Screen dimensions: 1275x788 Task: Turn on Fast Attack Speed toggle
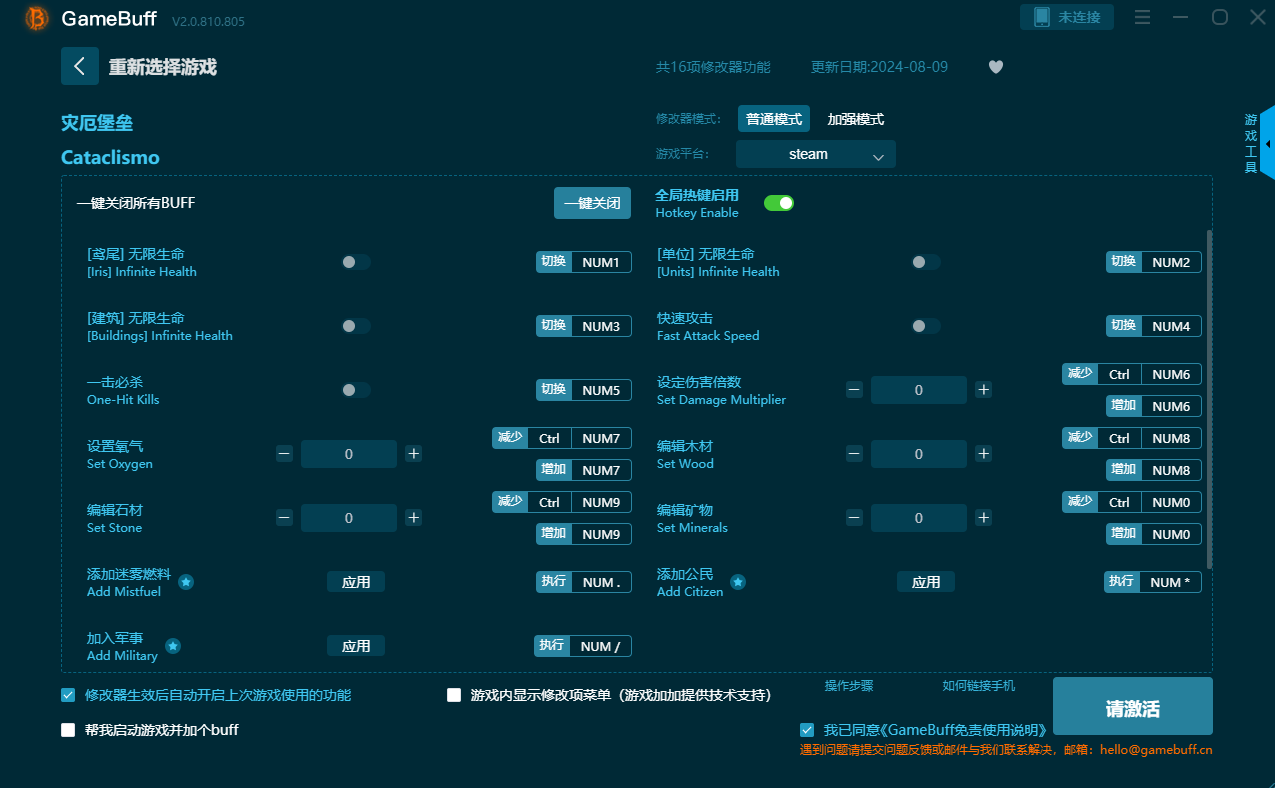(926, 326)
